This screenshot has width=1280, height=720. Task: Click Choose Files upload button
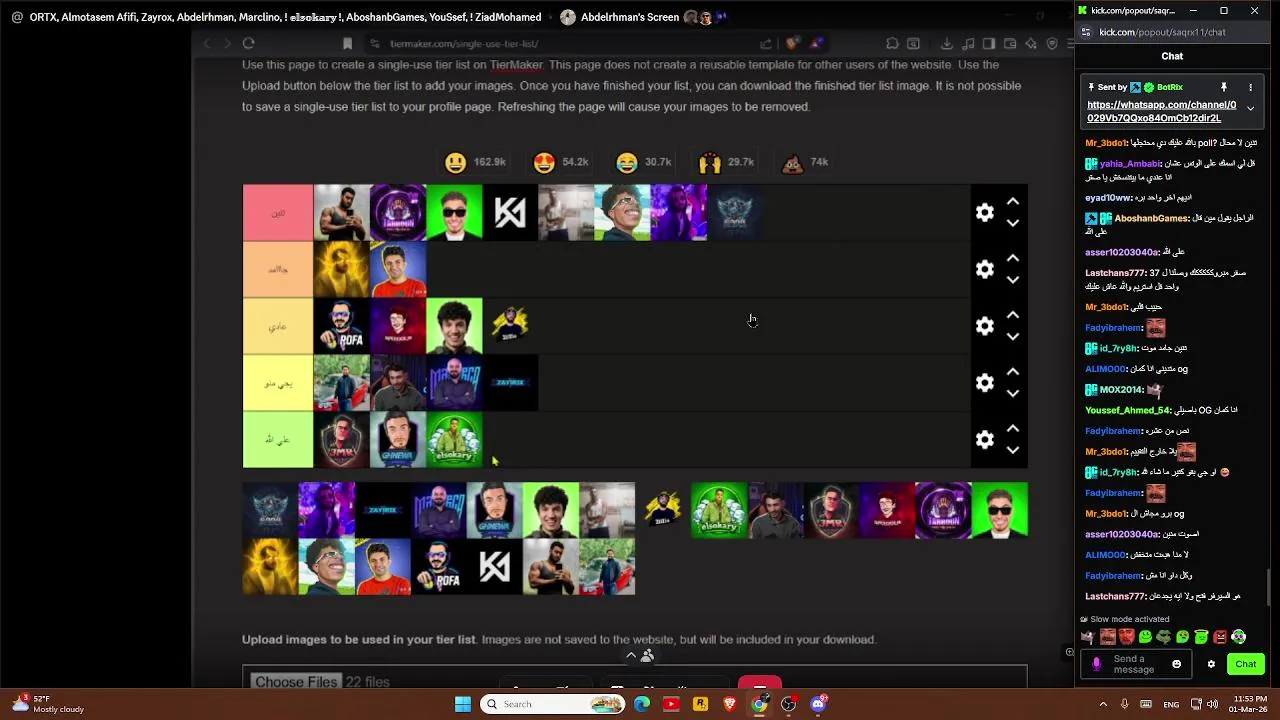coord(295,682)
